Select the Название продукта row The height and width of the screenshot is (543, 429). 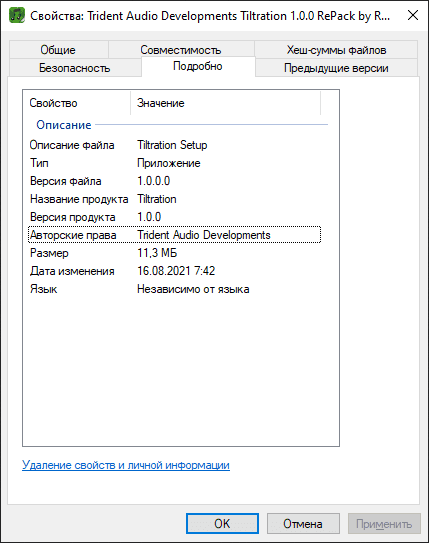point(175,199)
